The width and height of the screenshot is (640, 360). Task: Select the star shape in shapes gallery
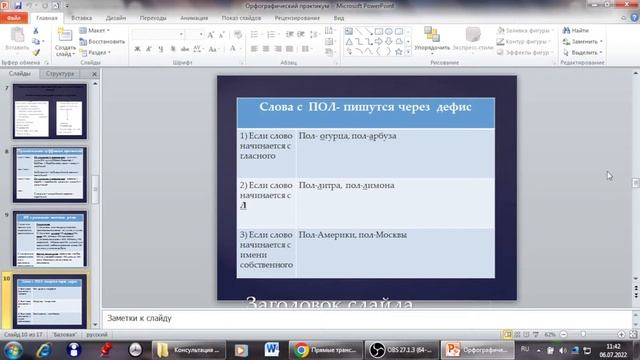pos(399,51)
